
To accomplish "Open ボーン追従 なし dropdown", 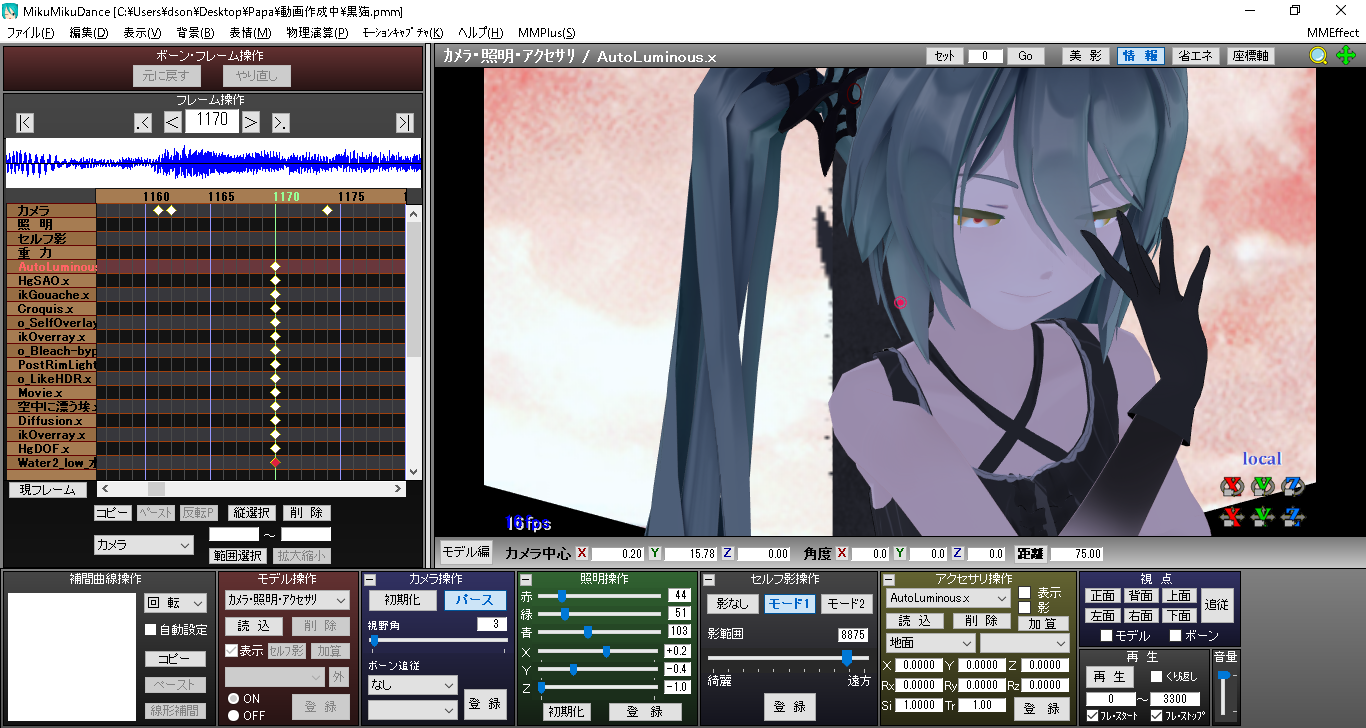I will (412, 685).
